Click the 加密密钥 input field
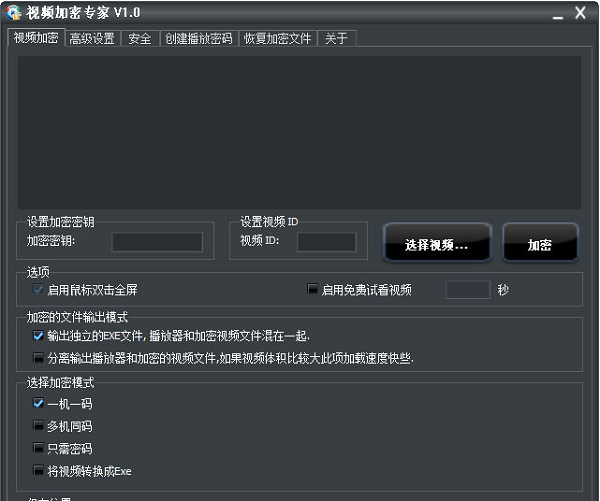Viewport: 600px width, 501px height. [157, 242]
